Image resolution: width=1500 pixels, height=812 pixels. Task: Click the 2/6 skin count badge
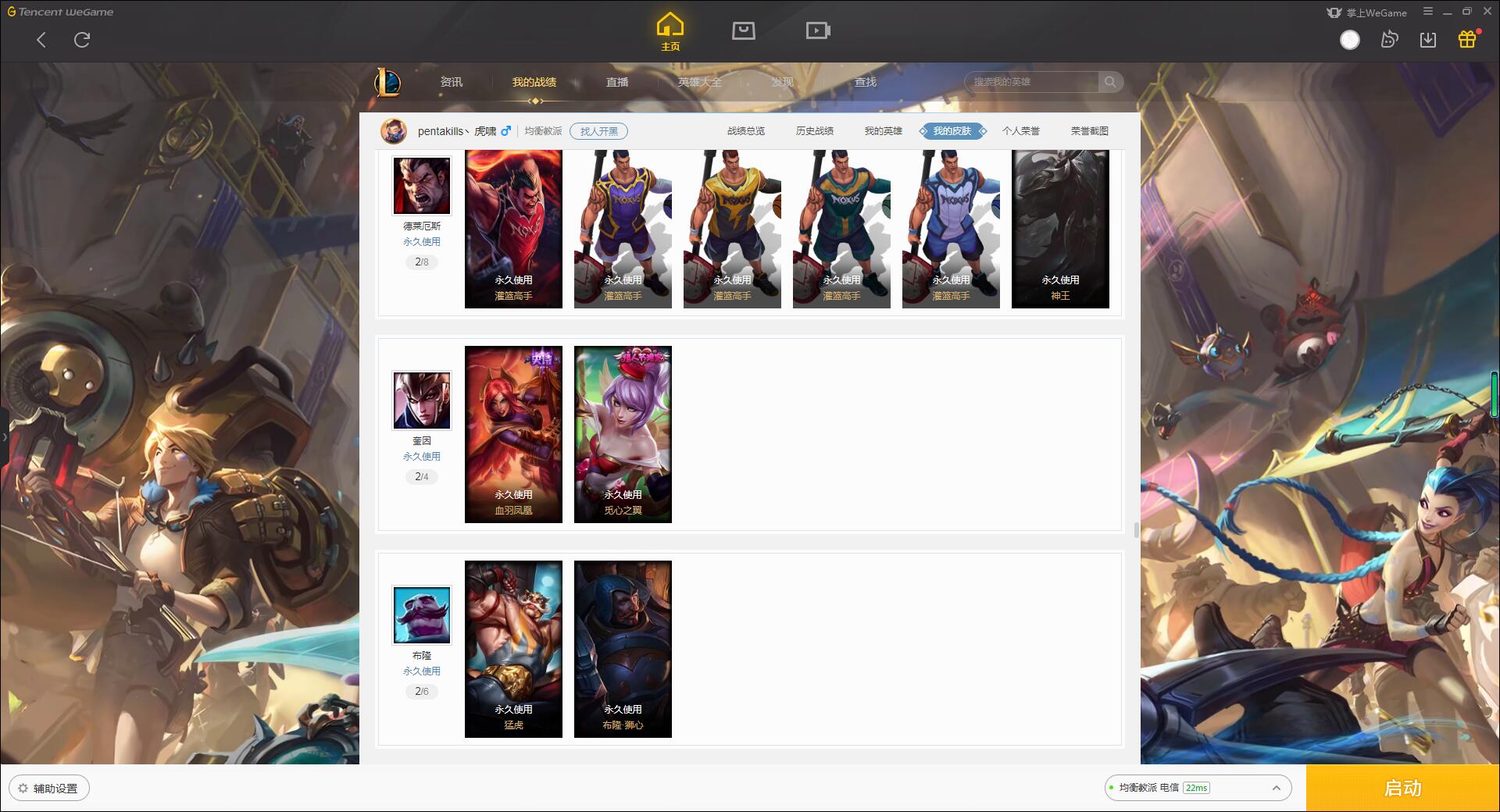422,692
